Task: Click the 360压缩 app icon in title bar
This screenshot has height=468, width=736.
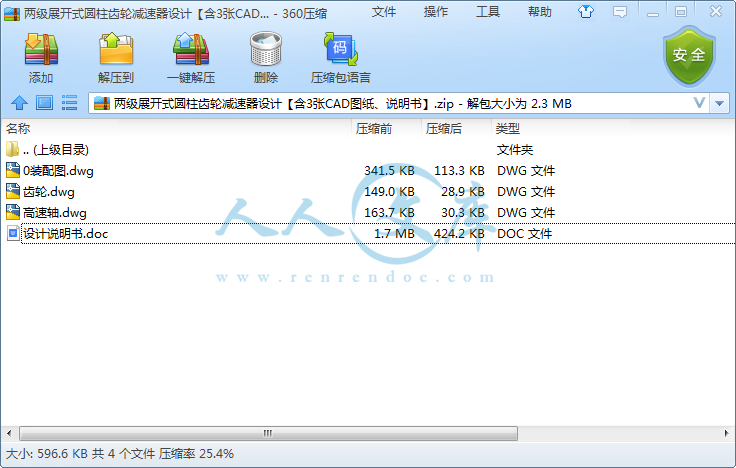Action: (12, 14)
